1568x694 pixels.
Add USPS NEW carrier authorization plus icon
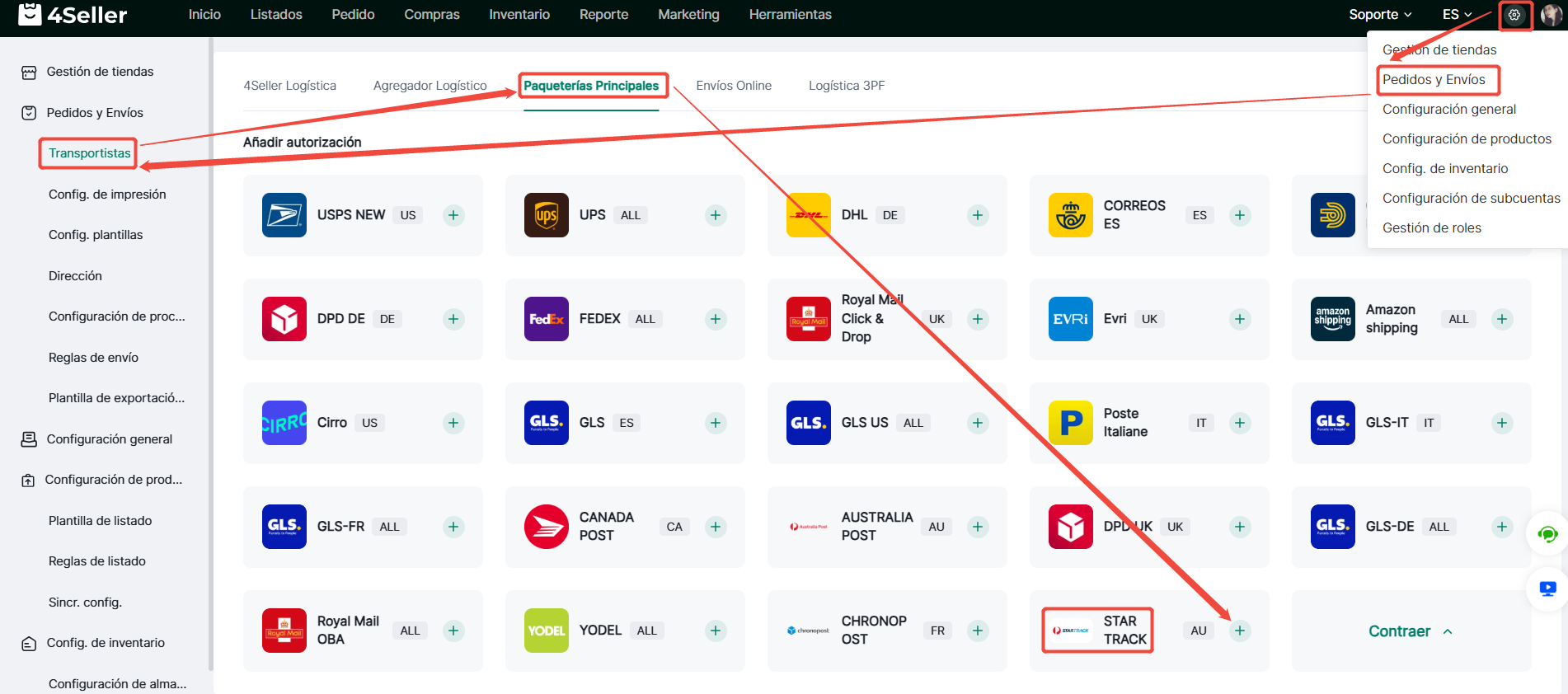453,215
